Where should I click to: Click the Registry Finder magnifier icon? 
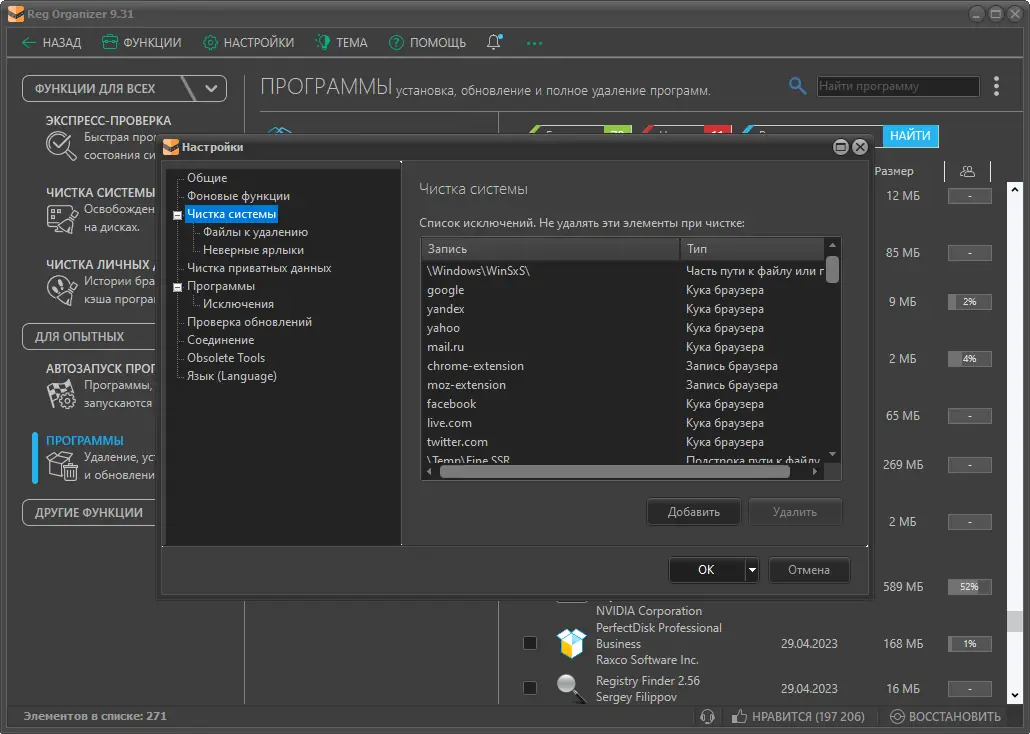pyautogui.click(x=571, y=689)
